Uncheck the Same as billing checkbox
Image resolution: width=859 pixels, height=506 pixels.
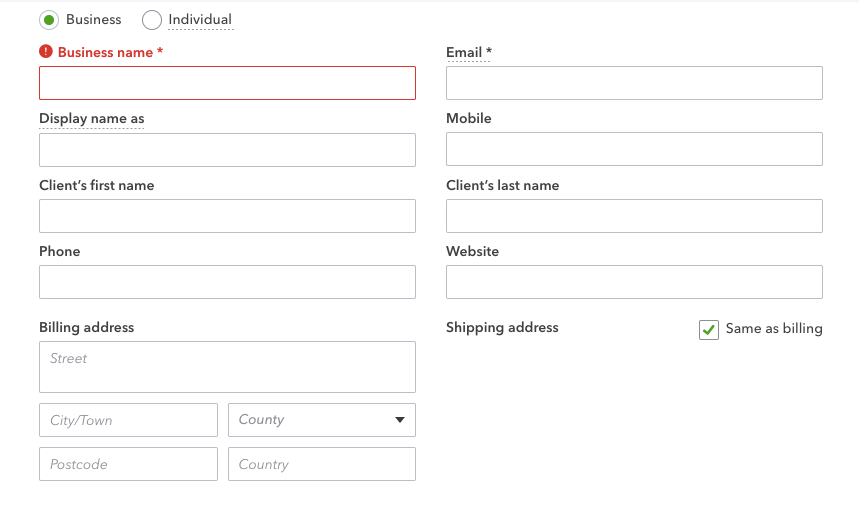pos(709,329)
